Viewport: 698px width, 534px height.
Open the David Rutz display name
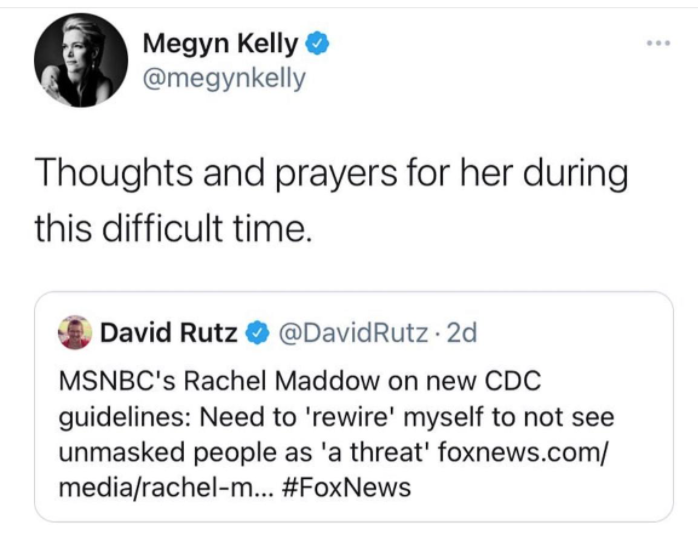pyautogui.click(x=169, y=333)
